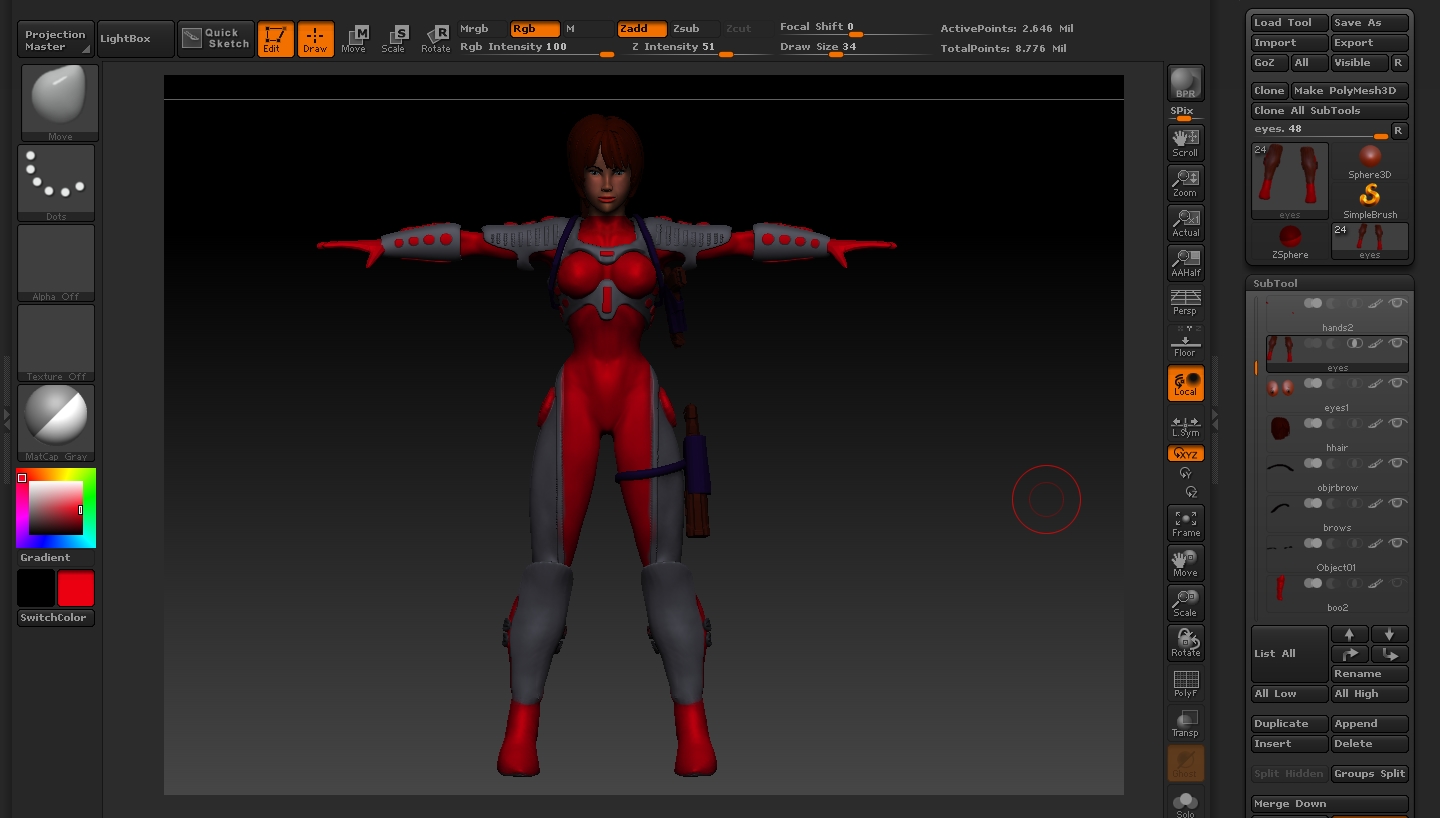Click the Clone All SubTools button
1440x818 pixels.
coord(1330,111)
